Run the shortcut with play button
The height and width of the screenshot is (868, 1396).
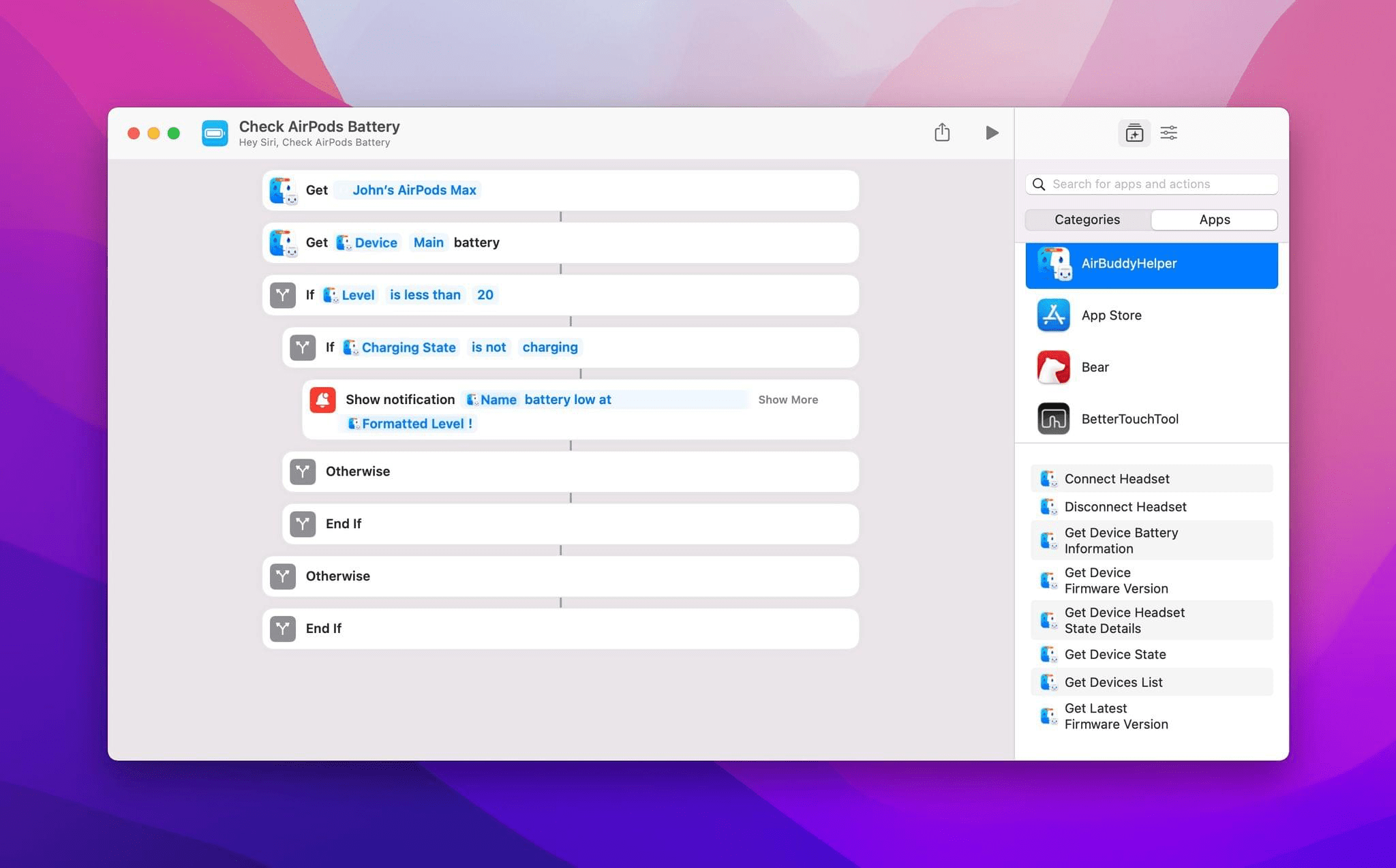coord(992,132)
